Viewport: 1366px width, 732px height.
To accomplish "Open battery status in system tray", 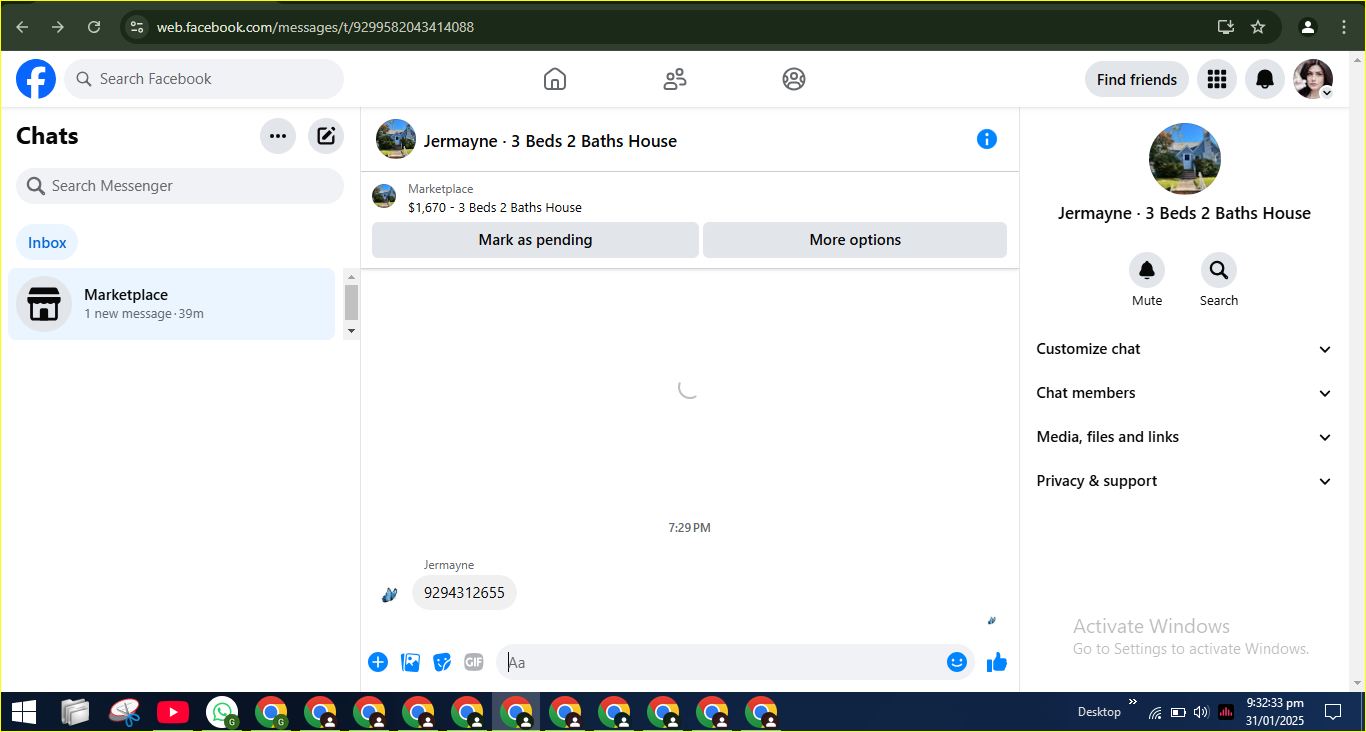I will (1178, 712).
